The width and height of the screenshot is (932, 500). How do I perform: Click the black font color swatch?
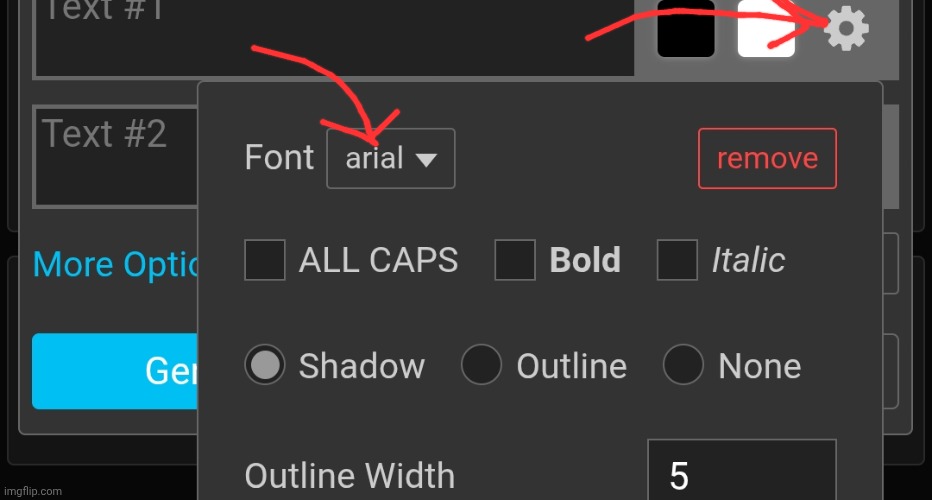coord(686,28)
